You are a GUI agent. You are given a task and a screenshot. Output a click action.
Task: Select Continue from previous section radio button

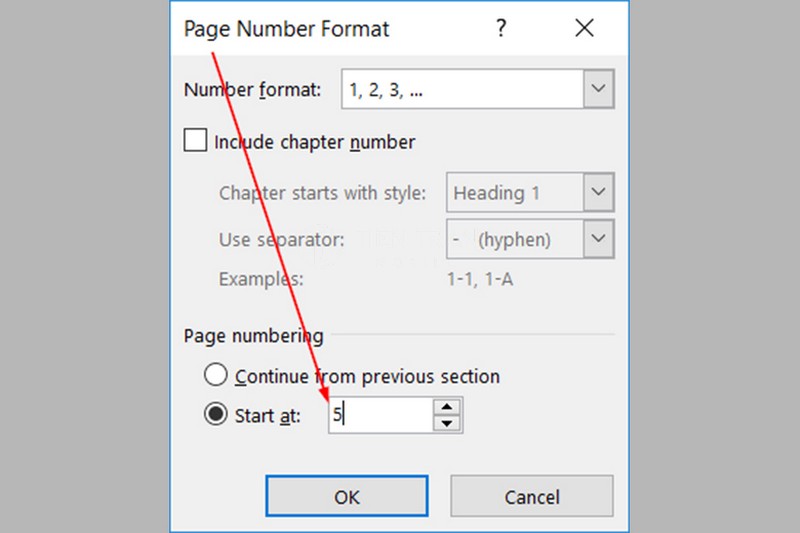(215, 376)
